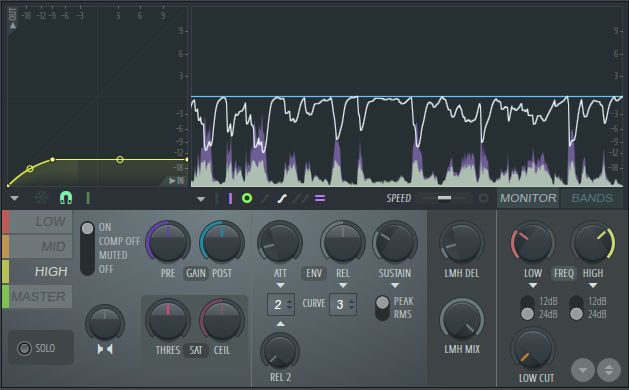Screen dimensions: 629x390
Task: Click the purple vertical bar display icon
Action: (230, 198)
